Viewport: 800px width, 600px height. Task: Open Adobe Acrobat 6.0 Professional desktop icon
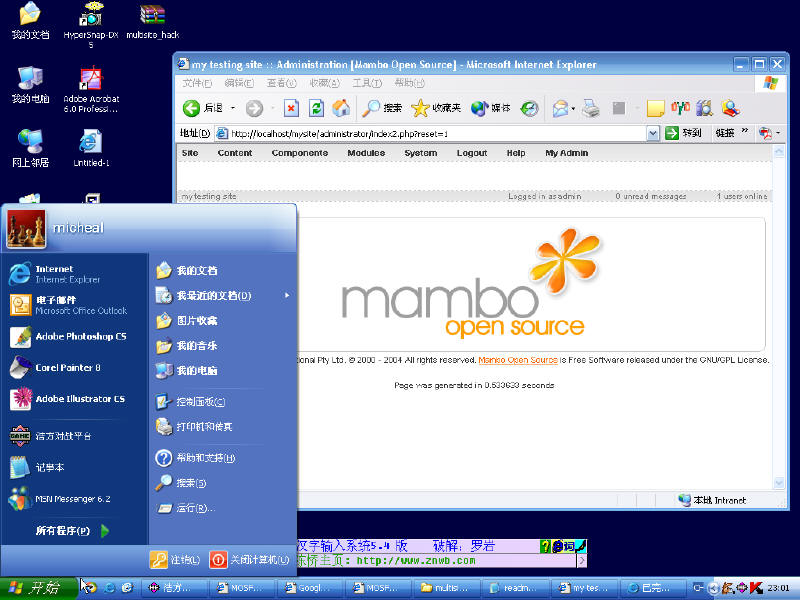coord(91,89)
